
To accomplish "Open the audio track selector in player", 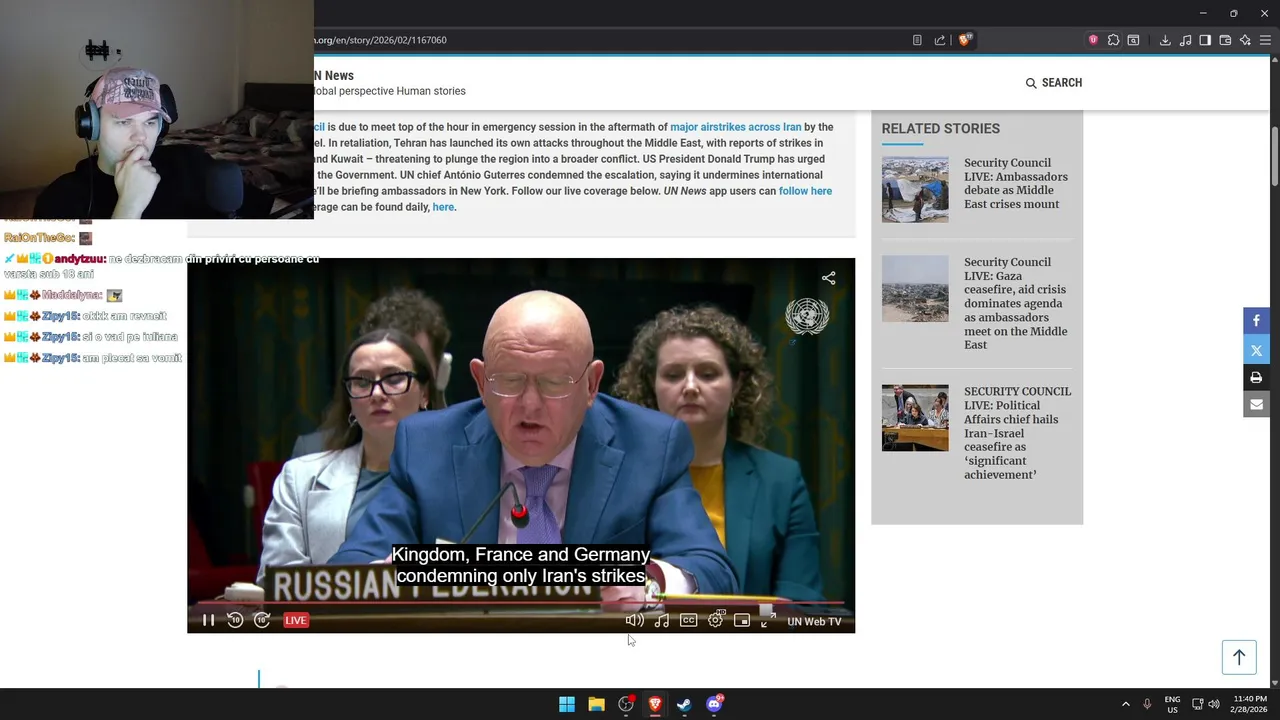I will [x=661, y=620].
